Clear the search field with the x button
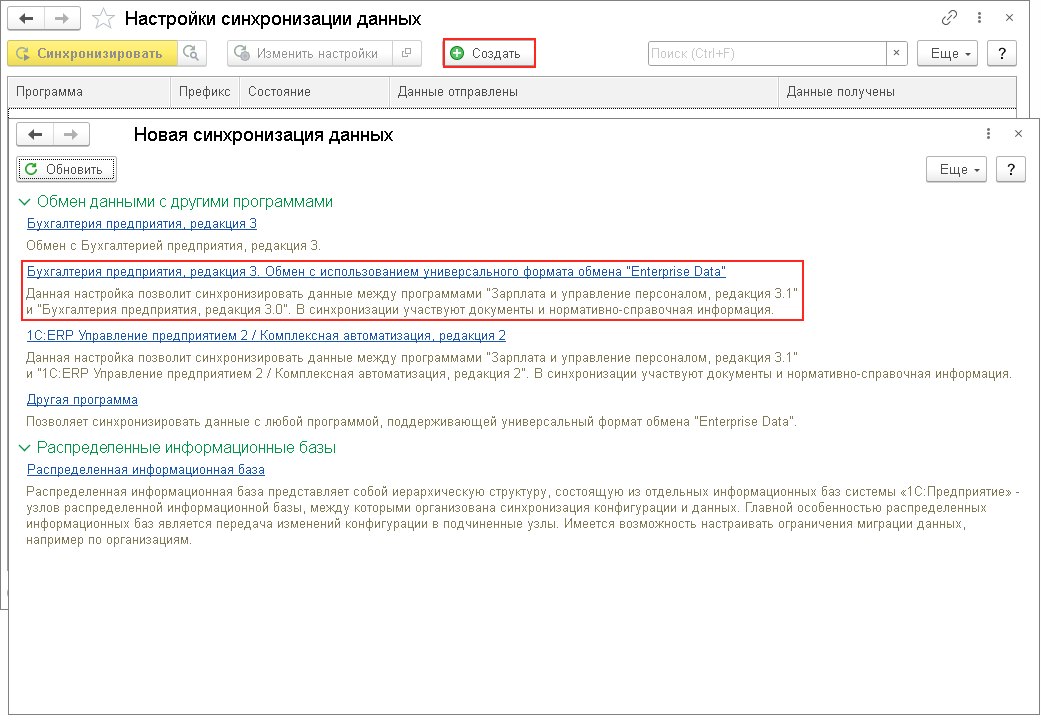Screen dimensions: 1041x716 pyautogui.click(x=897, y=53)
